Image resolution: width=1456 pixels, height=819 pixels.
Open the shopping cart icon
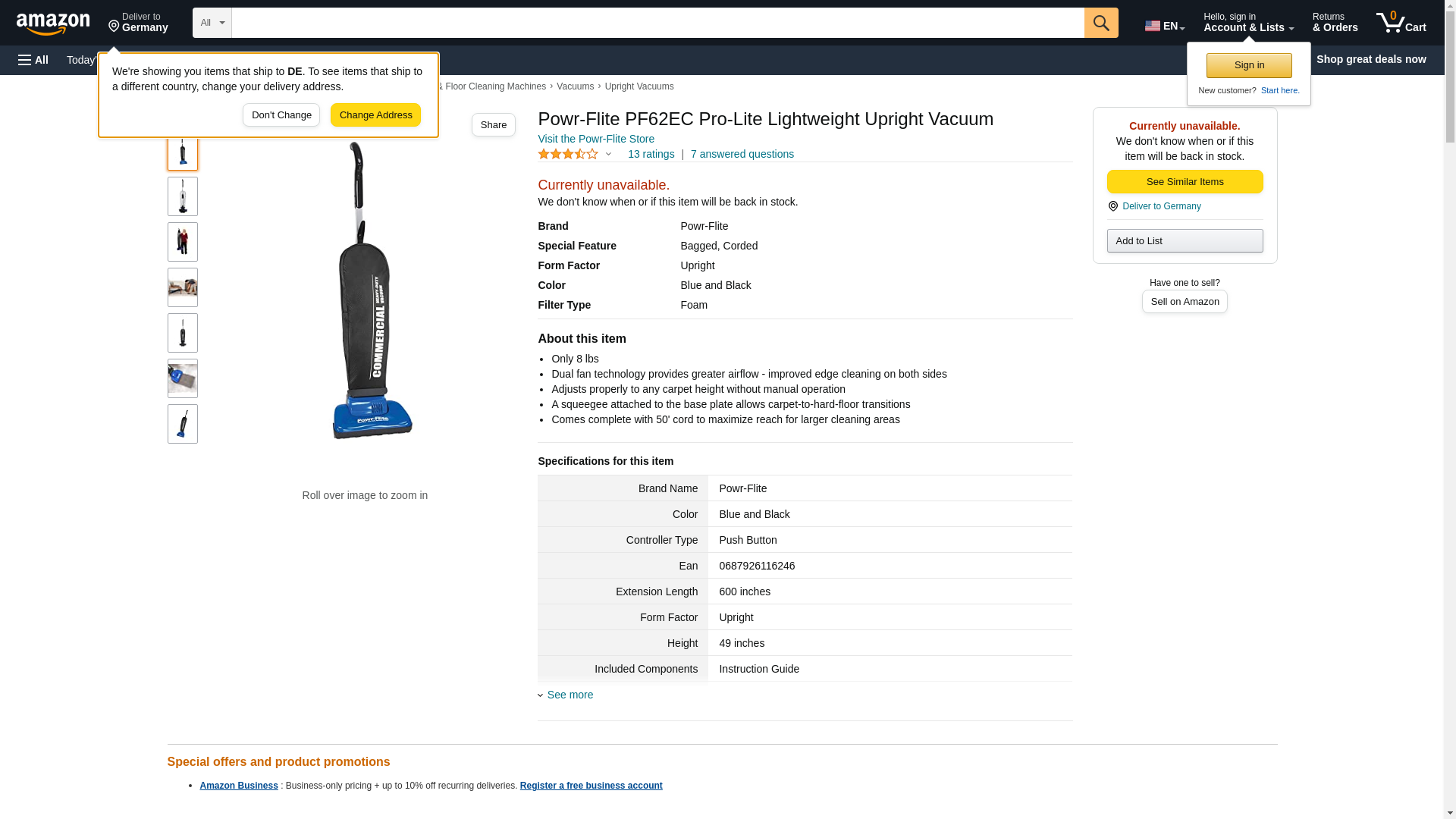point(1401,23)
